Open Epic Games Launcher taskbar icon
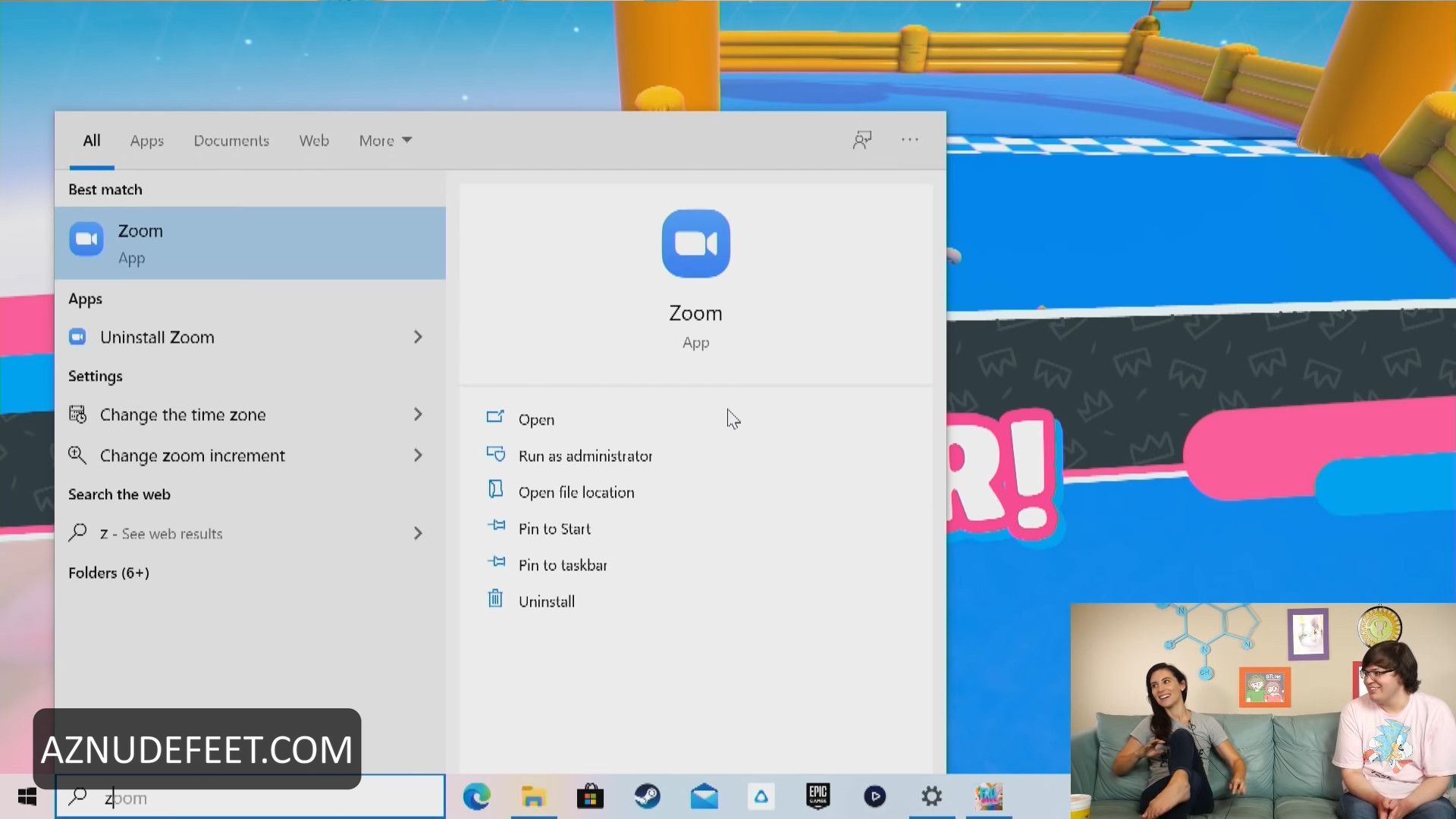Screen dimensions: 1456x819 (817, 797)
